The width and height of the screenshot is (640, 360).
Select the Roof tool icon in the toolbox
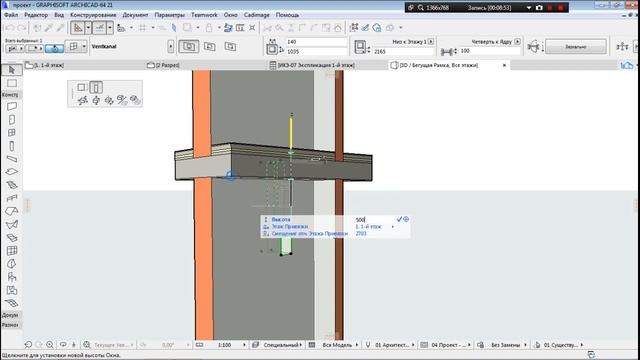pos(11,211)
